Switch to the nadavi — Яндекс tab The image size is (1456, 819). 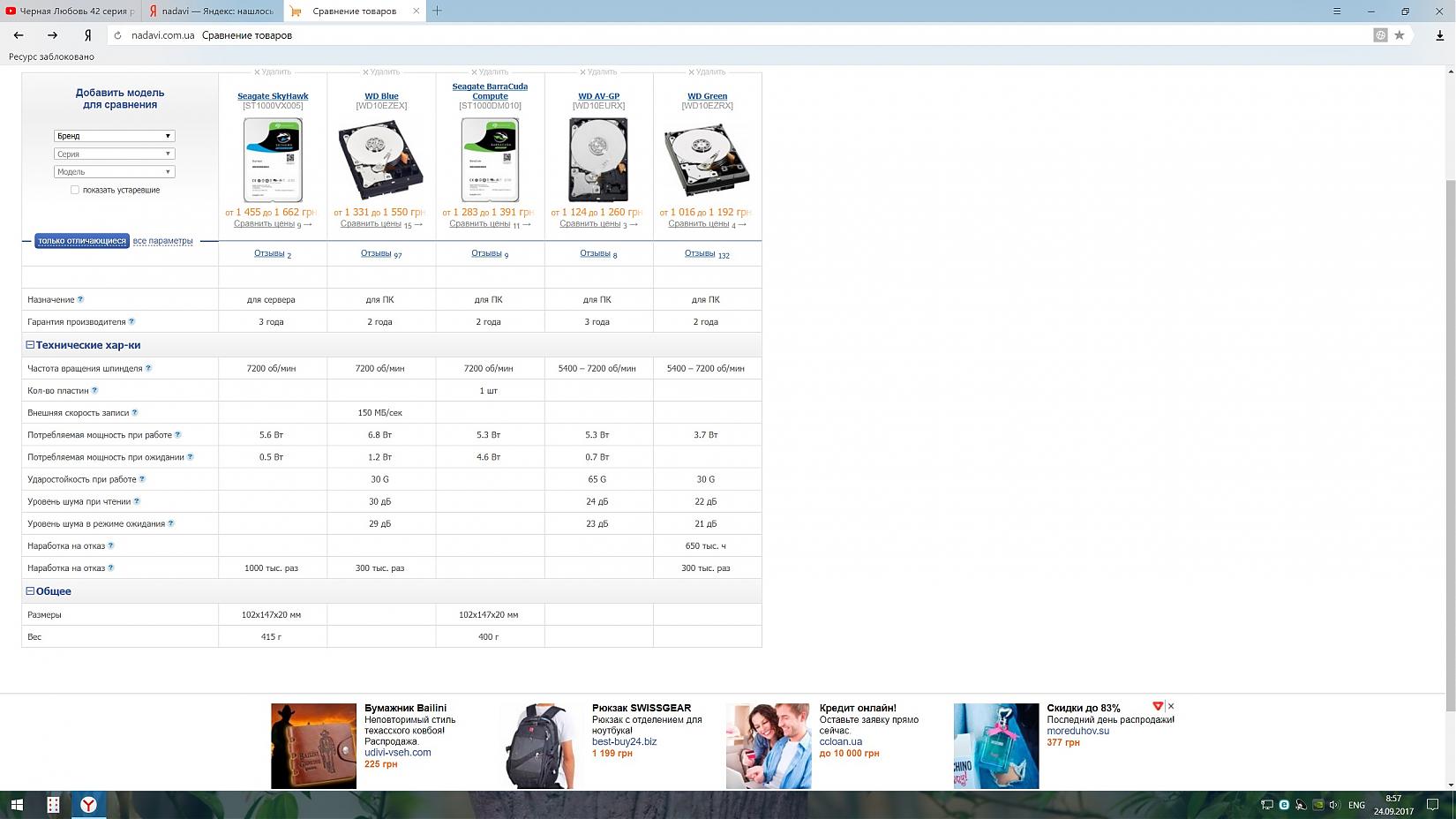213,11
